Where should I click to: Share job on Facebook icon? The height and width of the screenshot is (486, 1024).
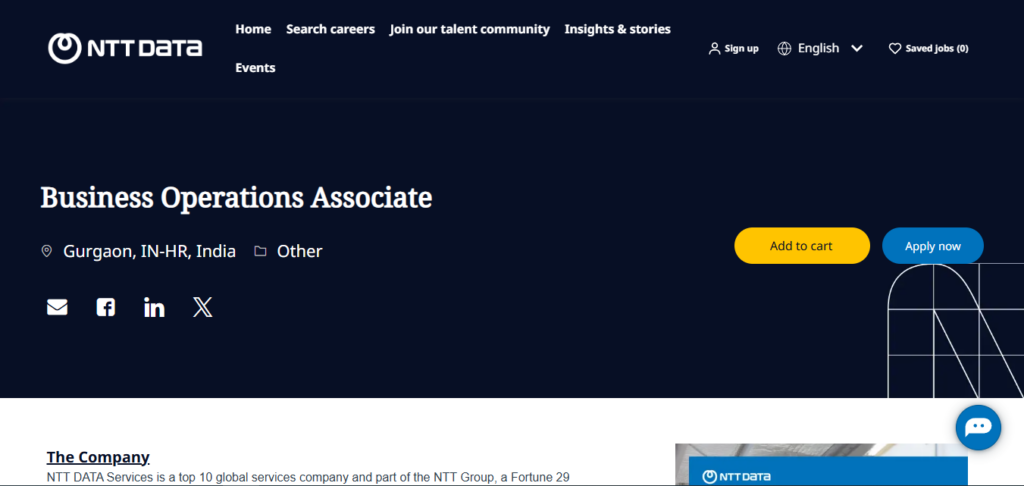coord(106,307)
